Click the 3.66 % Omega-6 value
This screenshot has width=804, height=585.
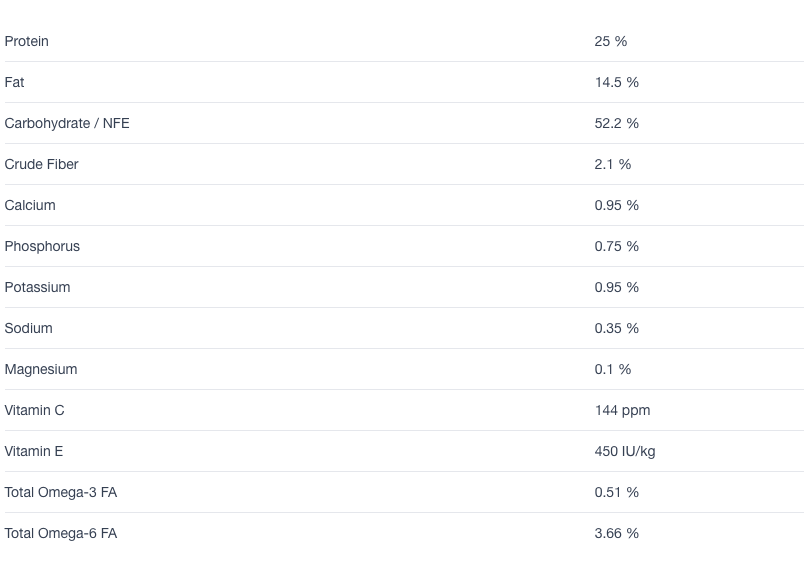point(617,533)
